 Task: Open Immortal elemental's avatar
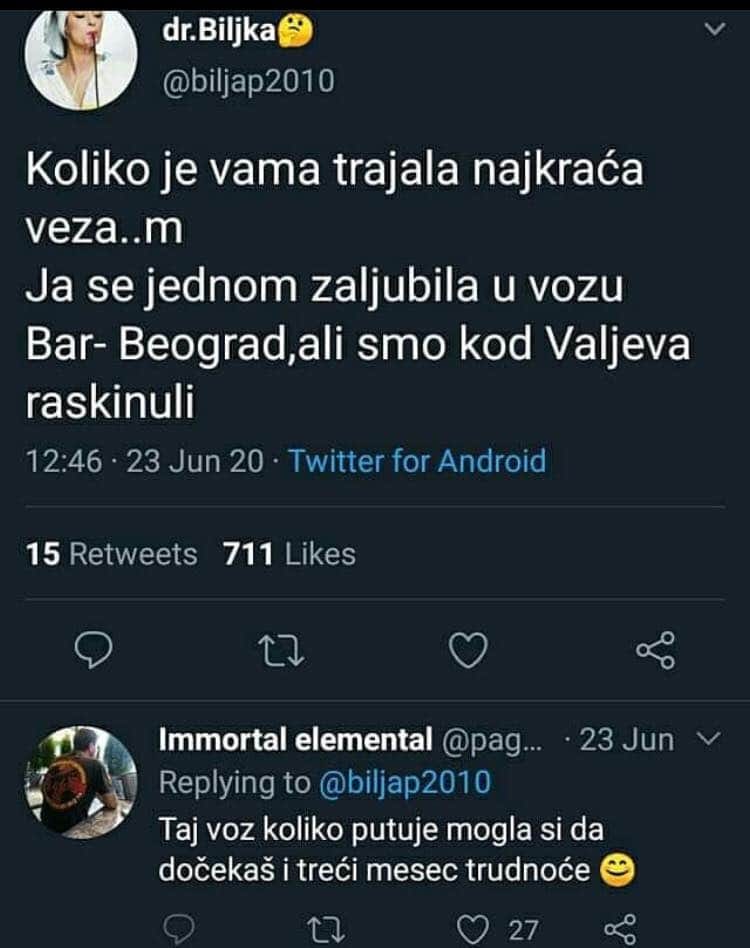coord(80,782)
